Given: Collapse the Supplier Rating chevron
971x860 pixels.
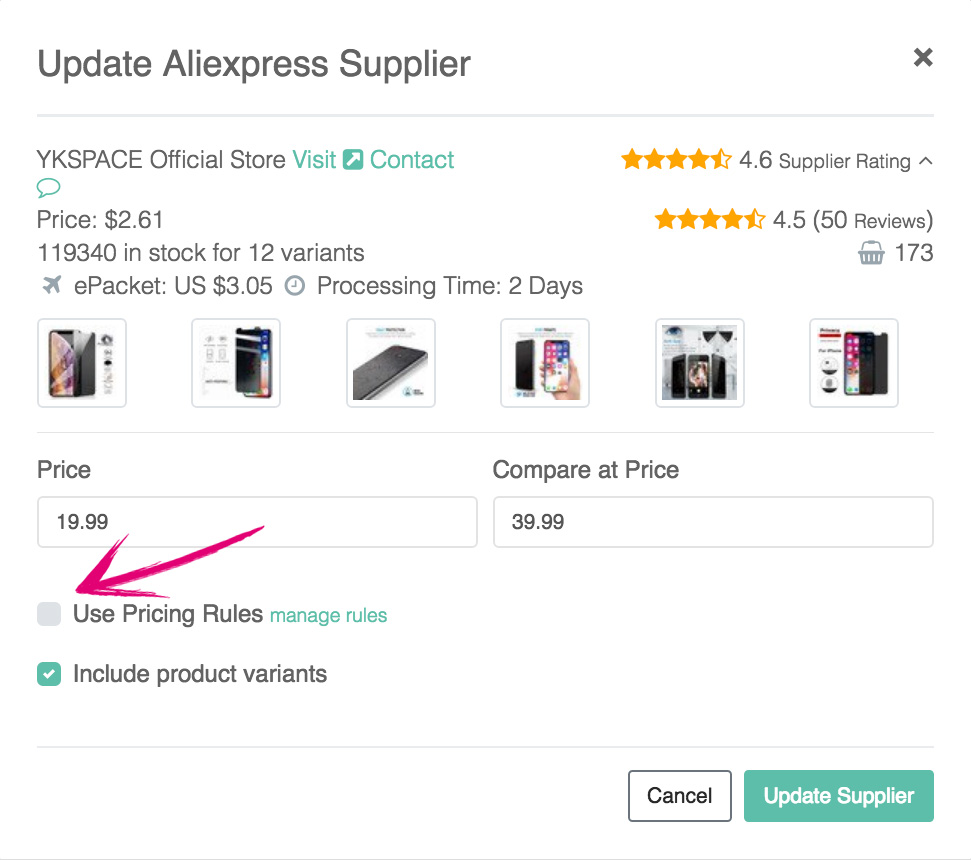Looking at the screenshot, I should [x=925, y=160].
